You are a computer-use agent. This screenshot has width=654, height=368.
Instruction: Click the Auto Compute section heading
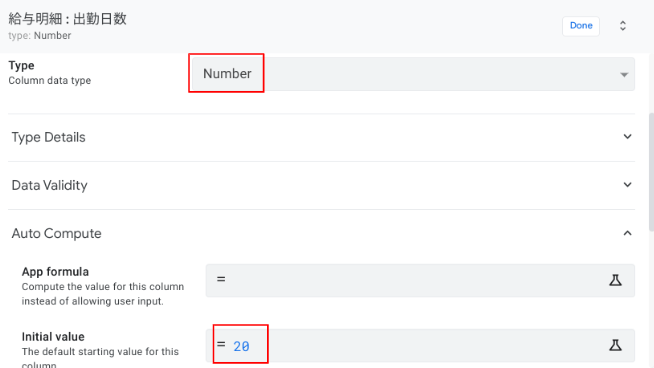pos(56,233)
